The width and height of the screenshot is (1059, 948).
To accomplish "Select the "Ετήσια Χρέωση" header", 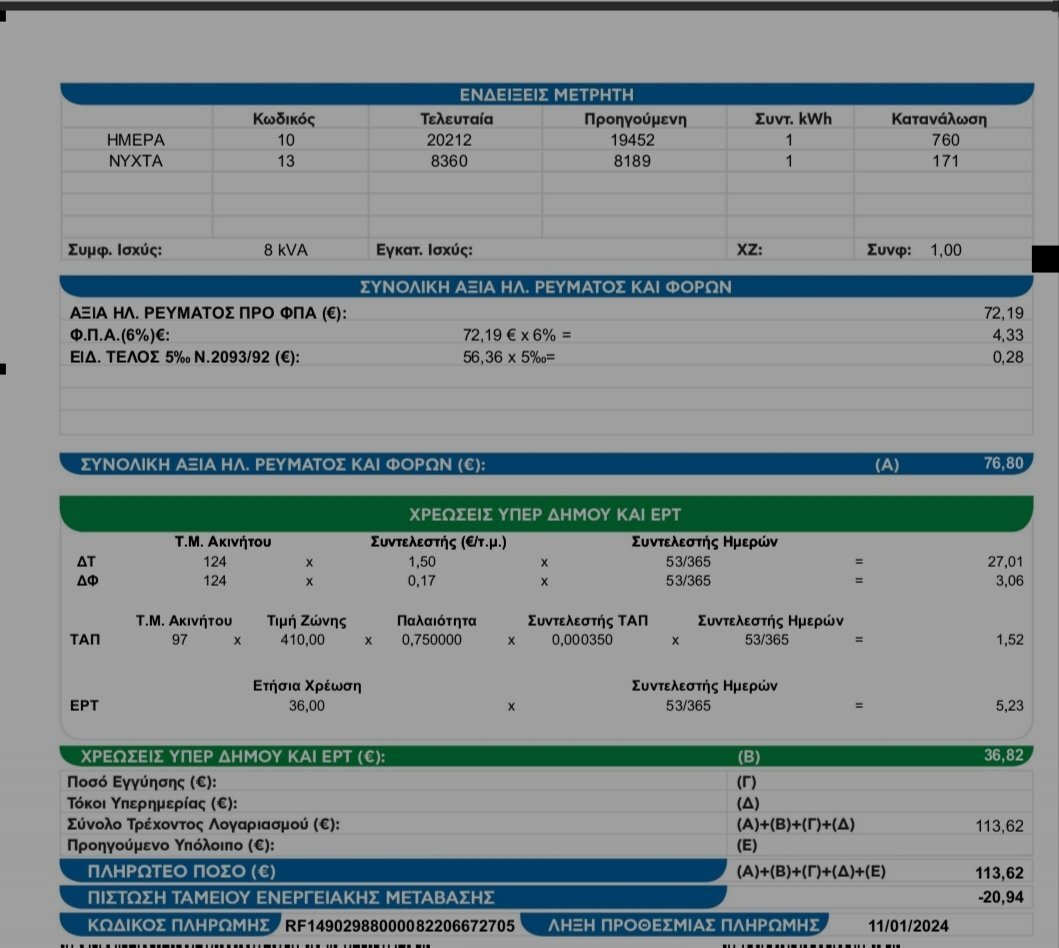I will click(307, 686).
